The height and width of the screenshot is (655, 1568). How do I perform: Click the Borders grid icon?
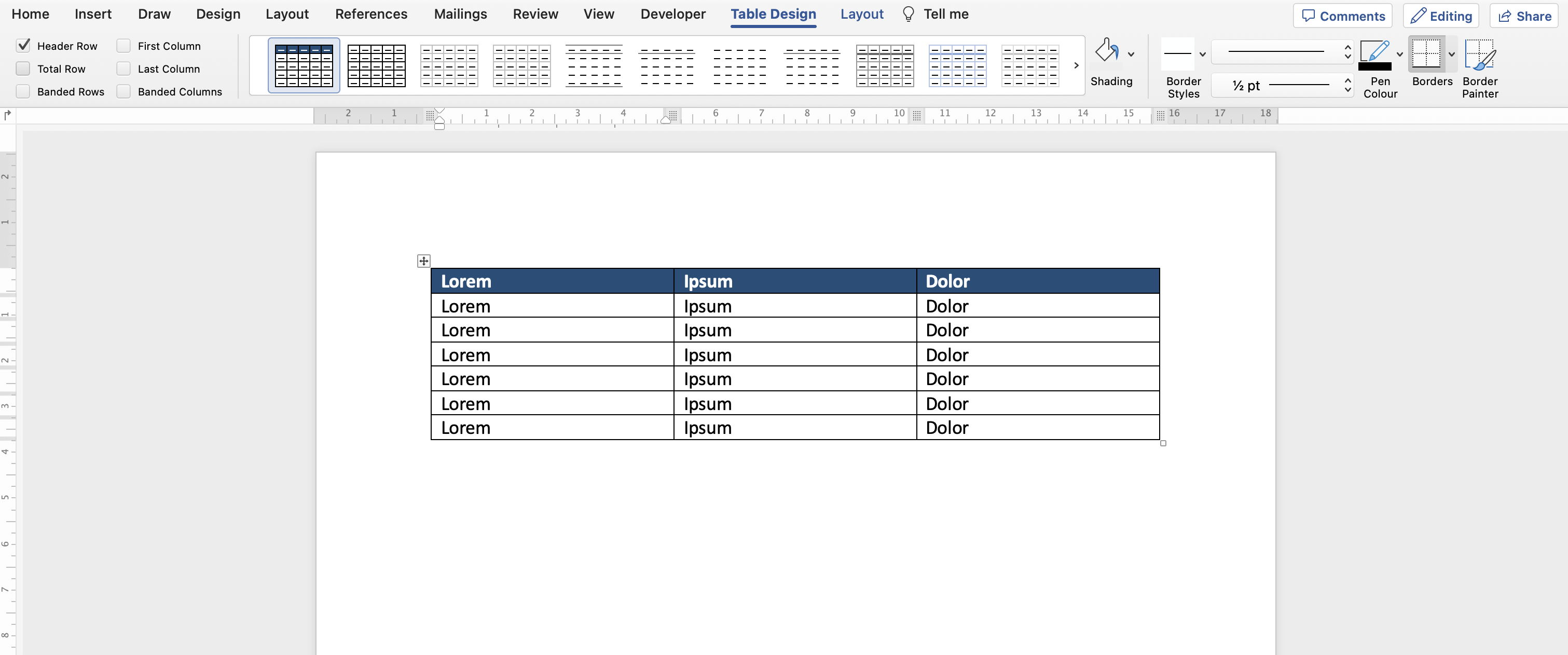pyautogui.click(x=1426, y=53)
